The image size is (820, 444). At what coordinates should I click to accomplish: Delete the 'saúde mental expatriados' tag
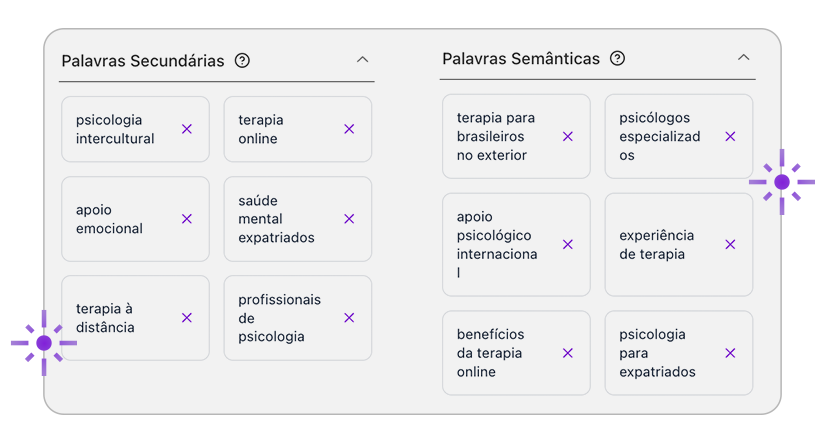[349, 219]
